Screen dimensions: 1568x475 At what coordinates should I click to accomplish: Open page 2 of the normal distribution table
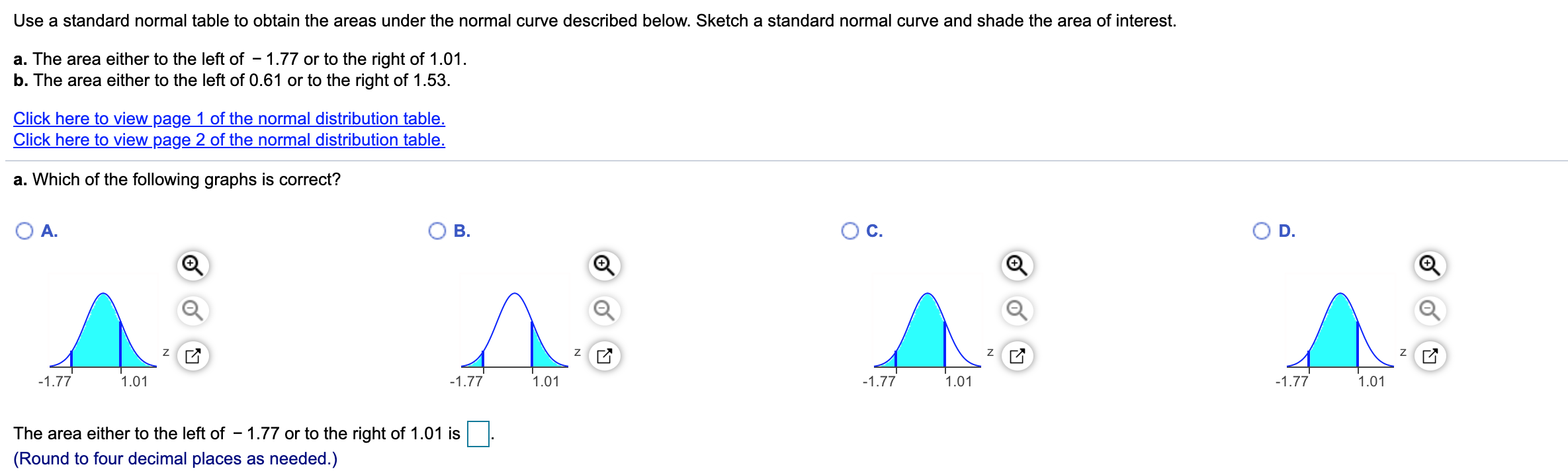[228, 140]
